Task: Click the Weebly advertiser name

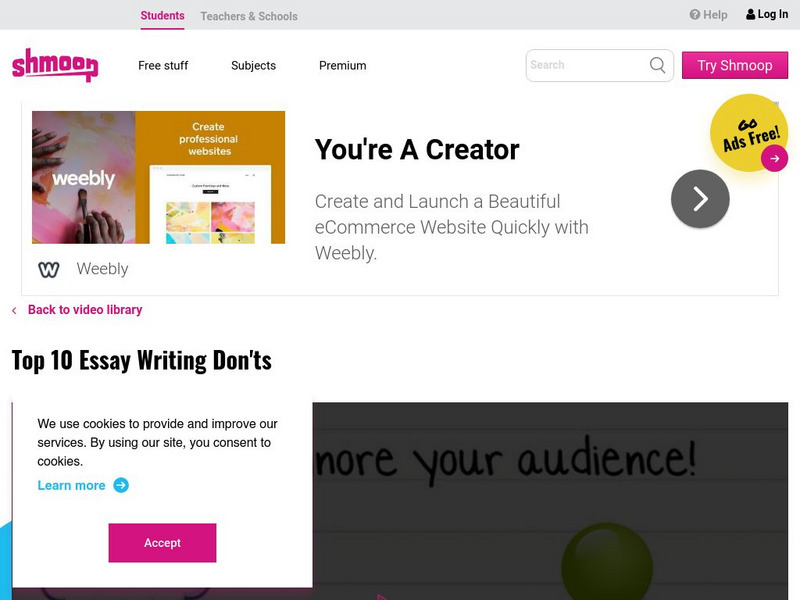Action: pyautogui.click(x=102, y=269)
